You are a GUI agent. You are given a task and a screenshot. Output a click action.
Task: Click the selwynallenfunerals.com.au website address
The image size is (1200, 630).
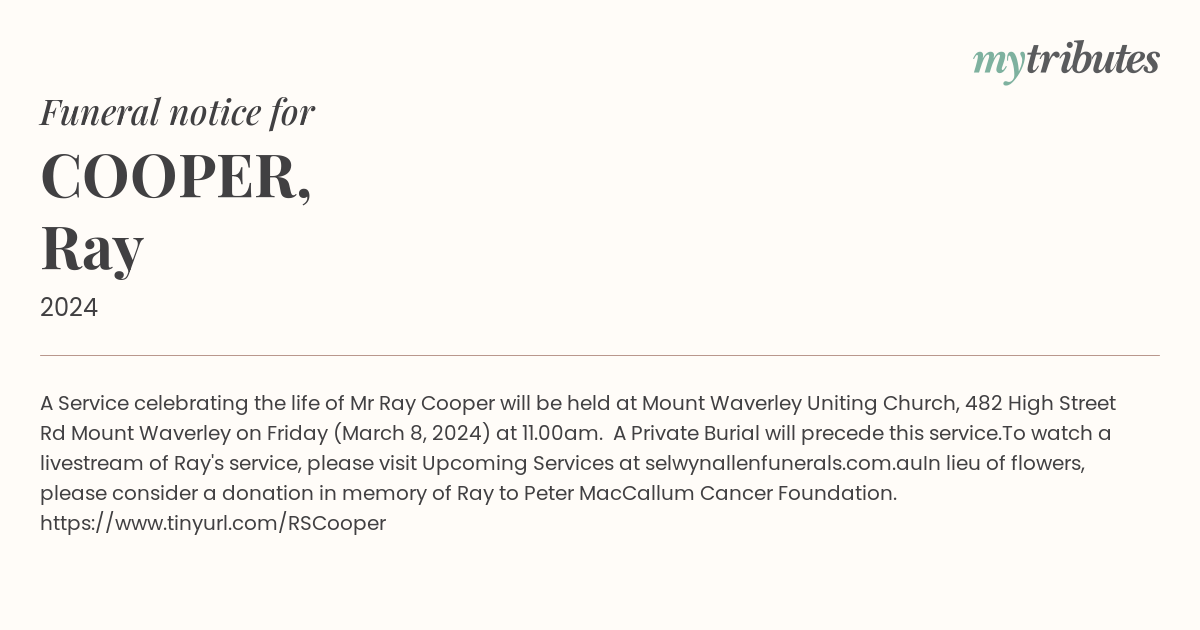click(x=783, y=463)
